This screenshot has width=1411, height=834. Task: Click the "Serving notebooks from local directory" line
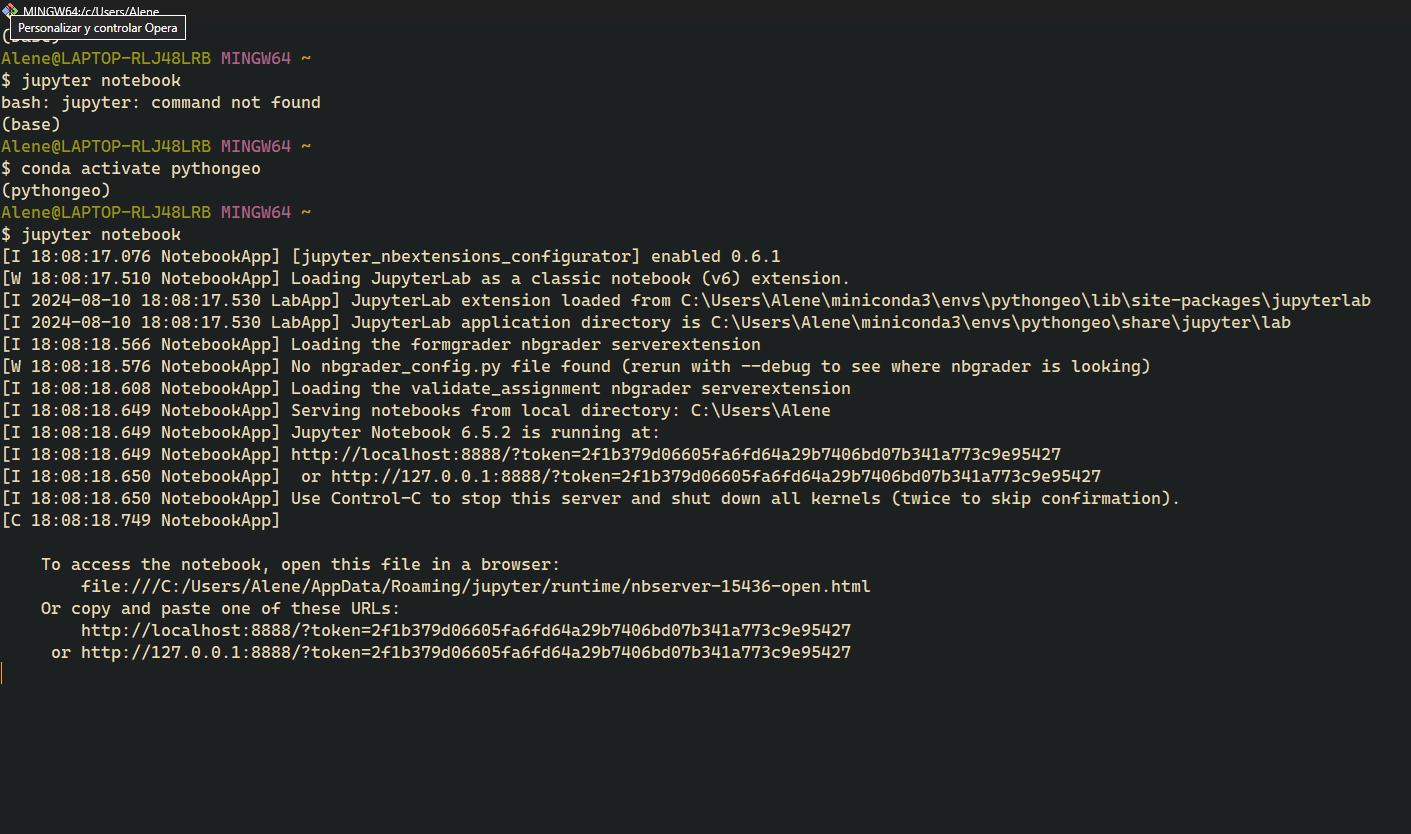pyautogui.click(x=560, y=410)
